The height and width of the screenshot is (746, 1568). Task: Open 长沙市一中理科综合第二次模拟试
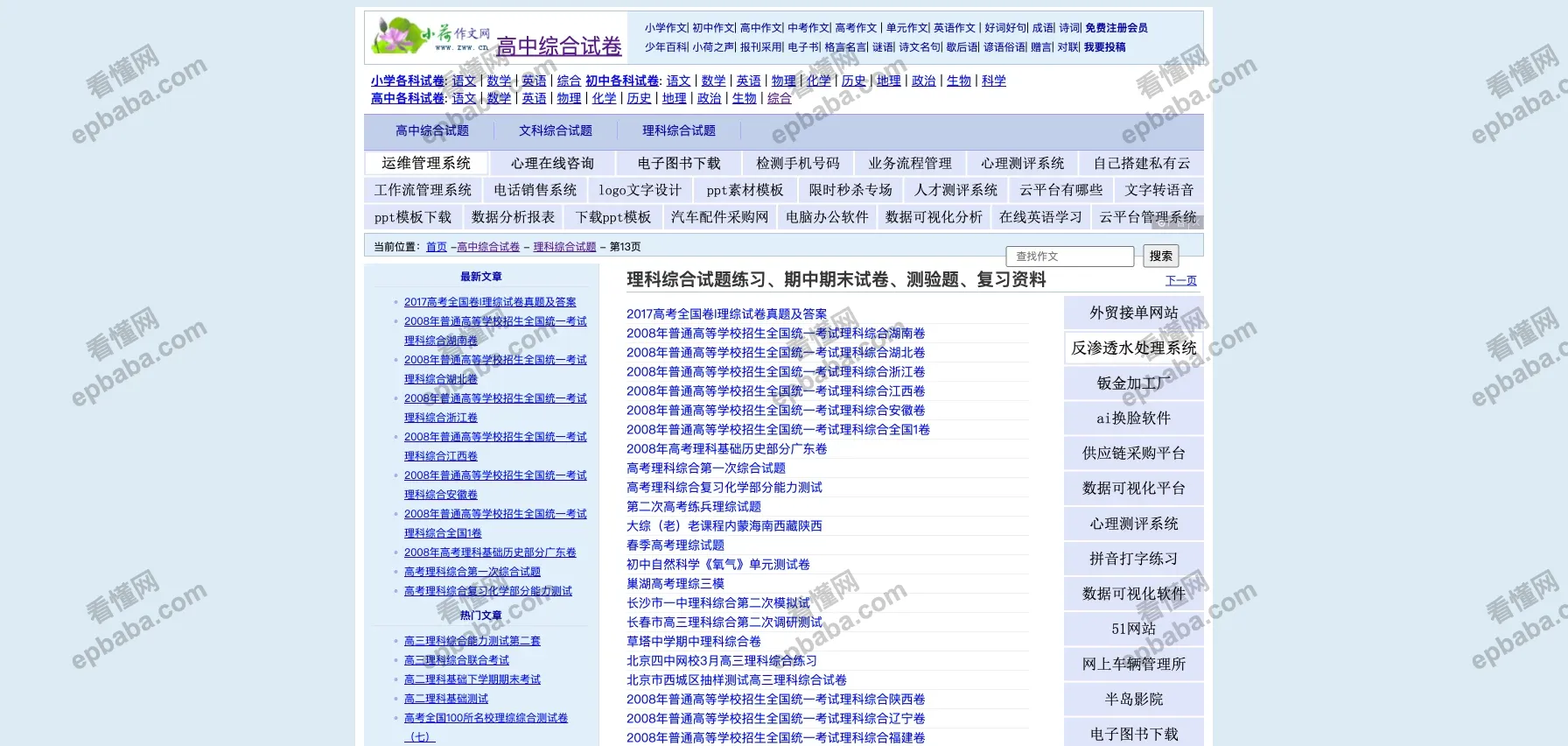[x=718, y=602]
